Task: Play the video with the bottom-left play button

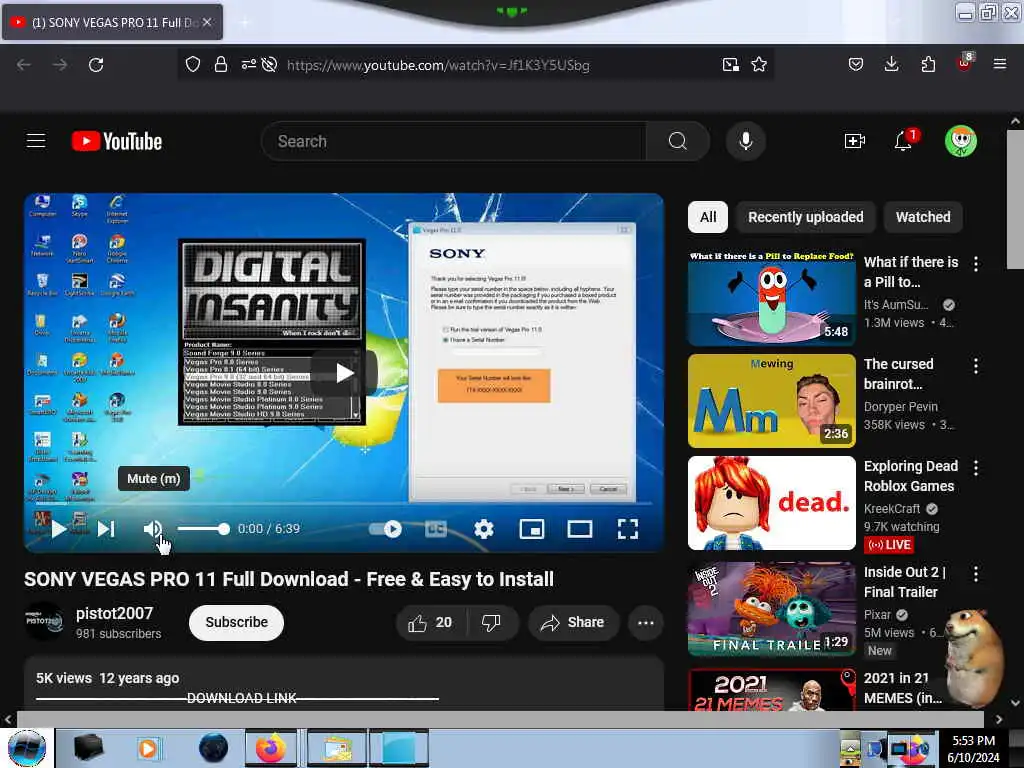Action: coord(58,529)
